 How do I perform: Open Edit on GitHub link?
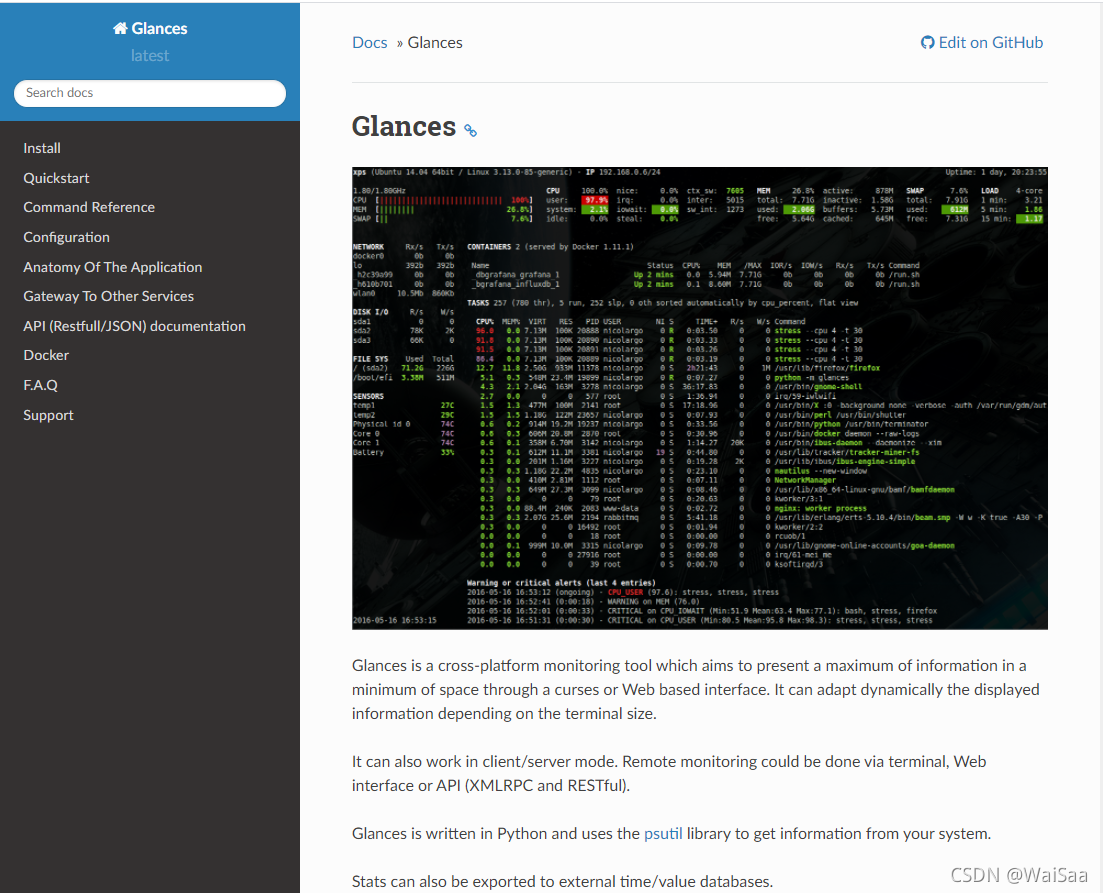tap(982, 43)
